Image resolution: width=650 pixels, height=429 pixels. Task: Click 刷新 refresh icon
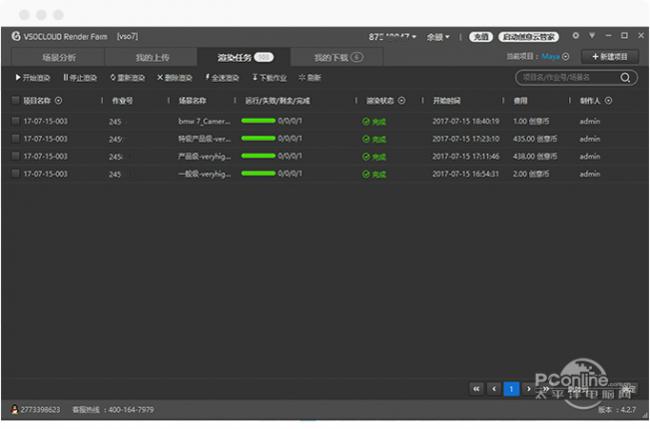[302, 77]
